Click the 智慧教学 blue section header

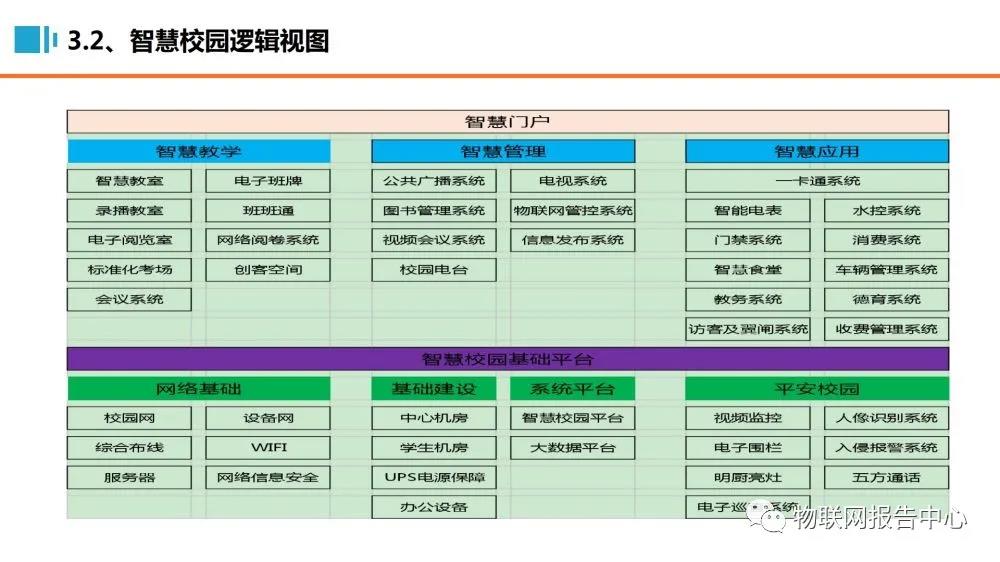pos(198,152)
